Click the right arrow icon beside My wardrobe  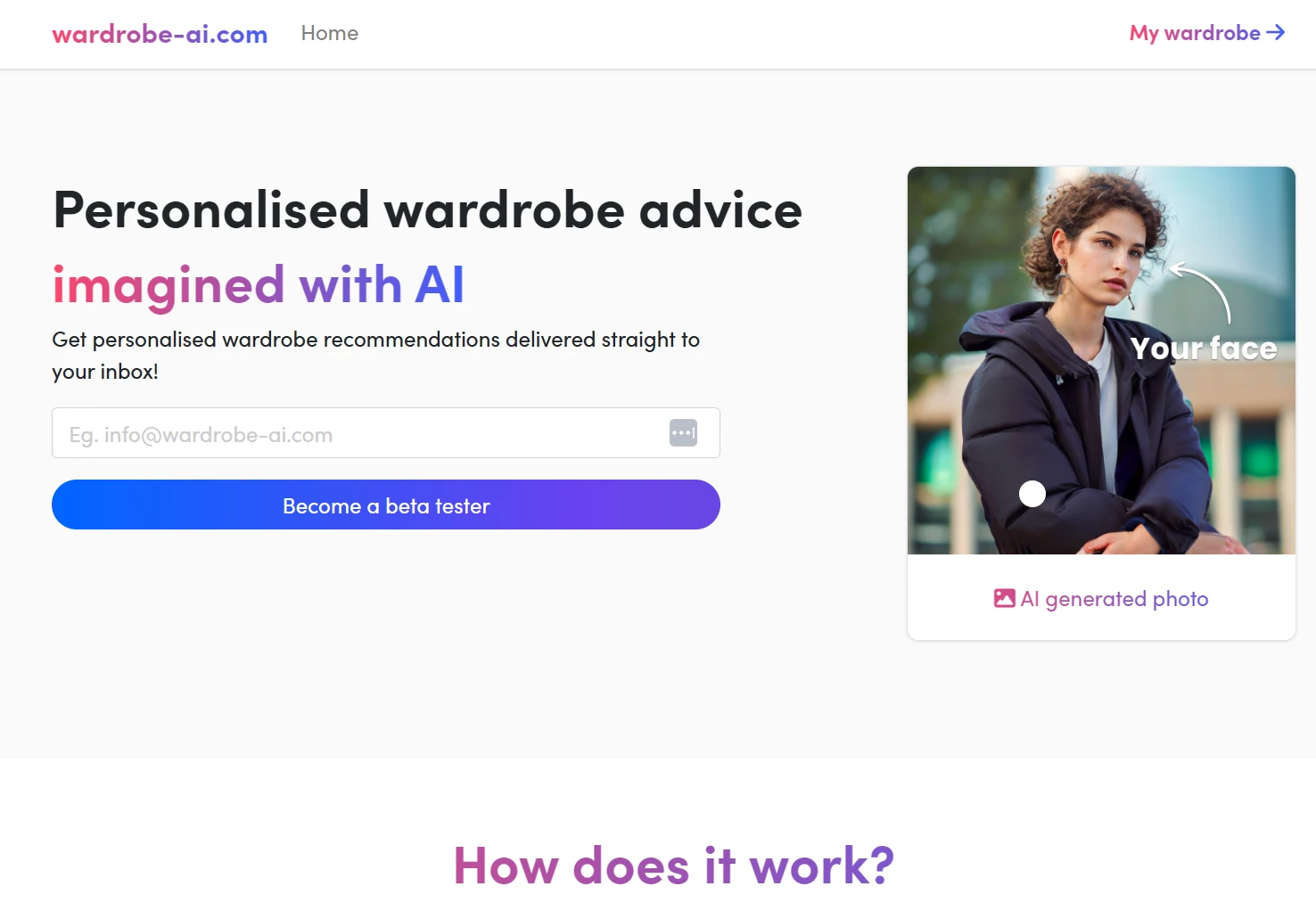[1276, 32]
